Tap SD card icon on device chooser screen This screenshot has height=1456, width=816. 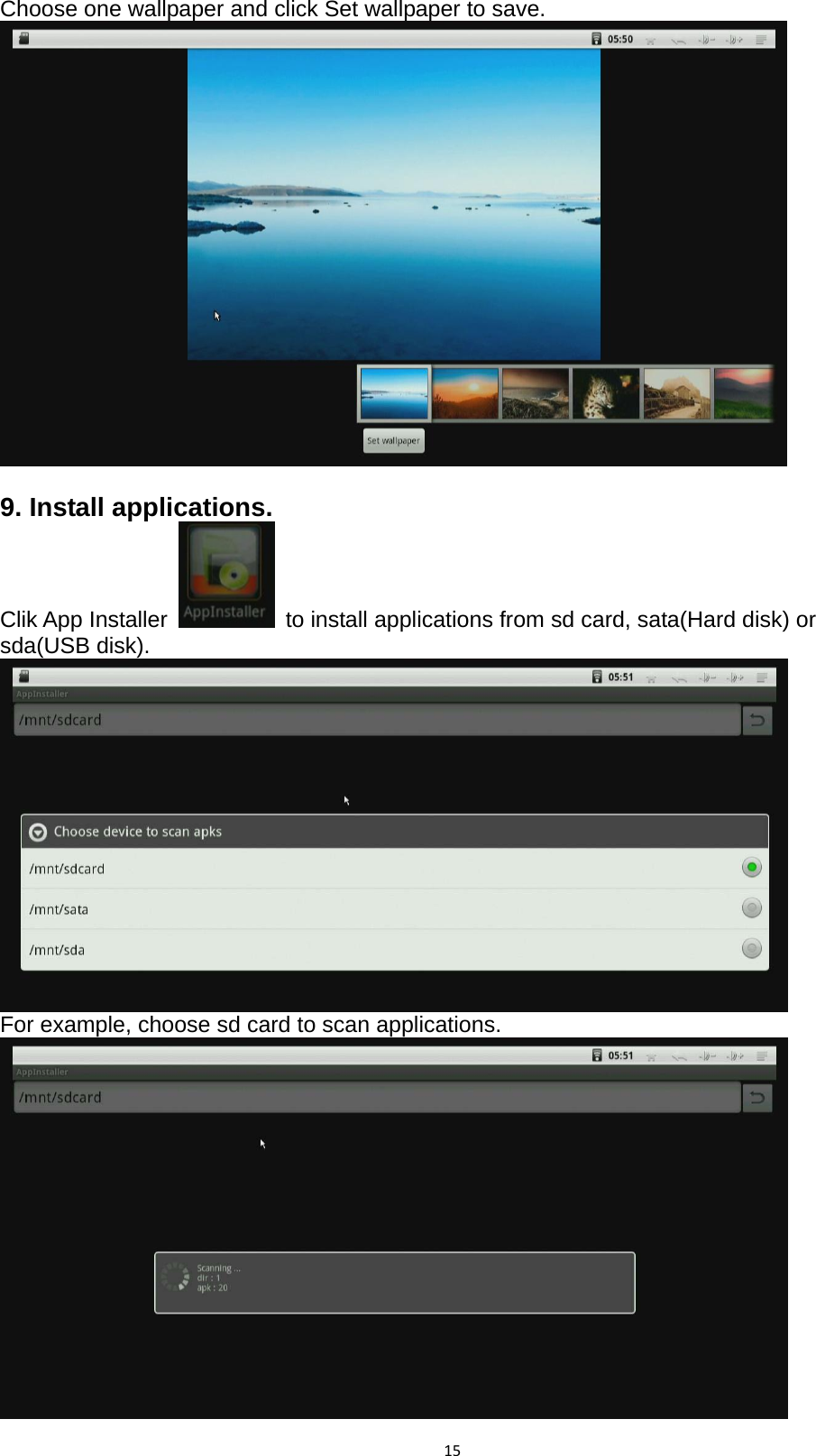(24, 677)
